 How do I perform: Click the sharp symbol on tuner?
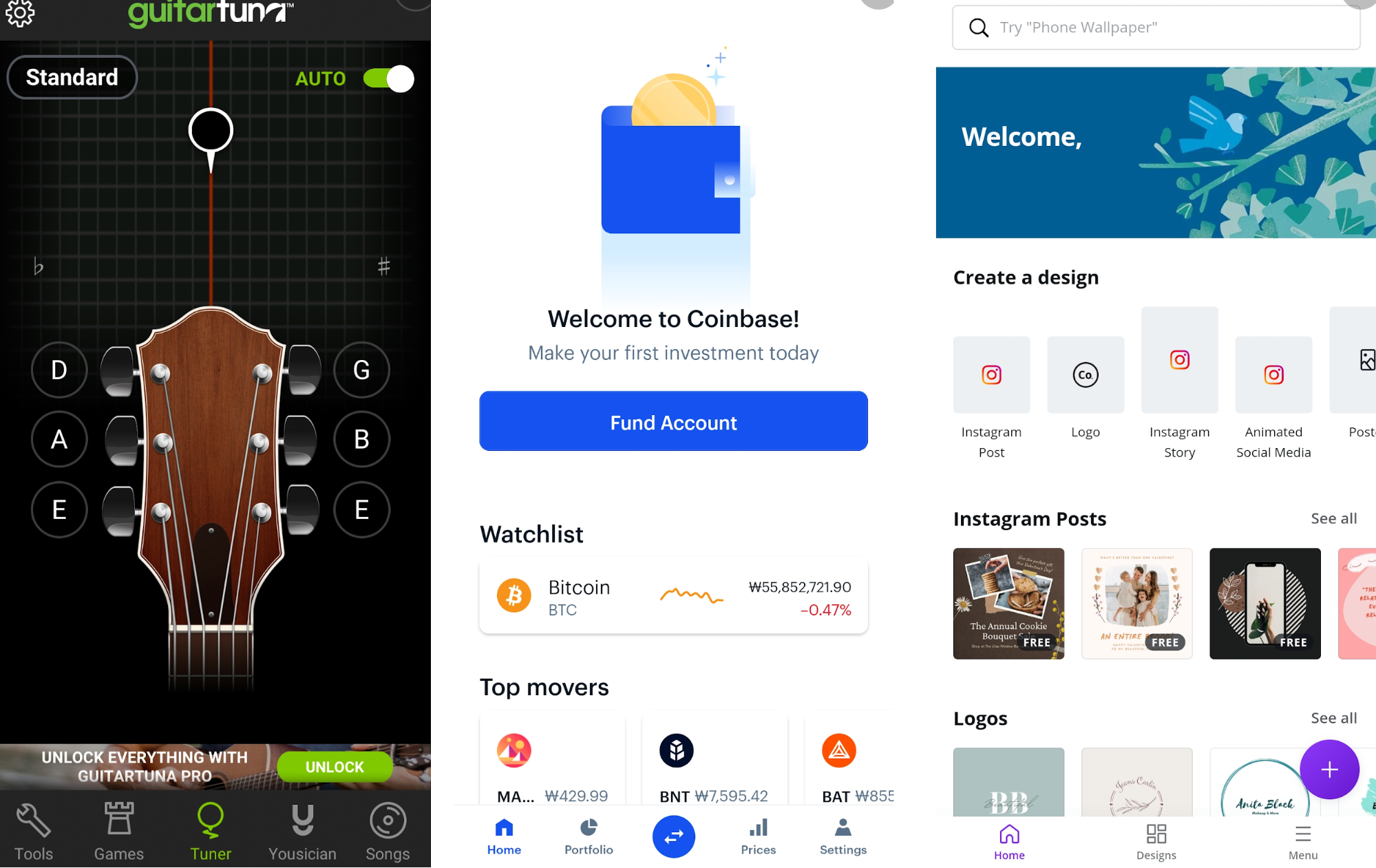tap(383, 266)
